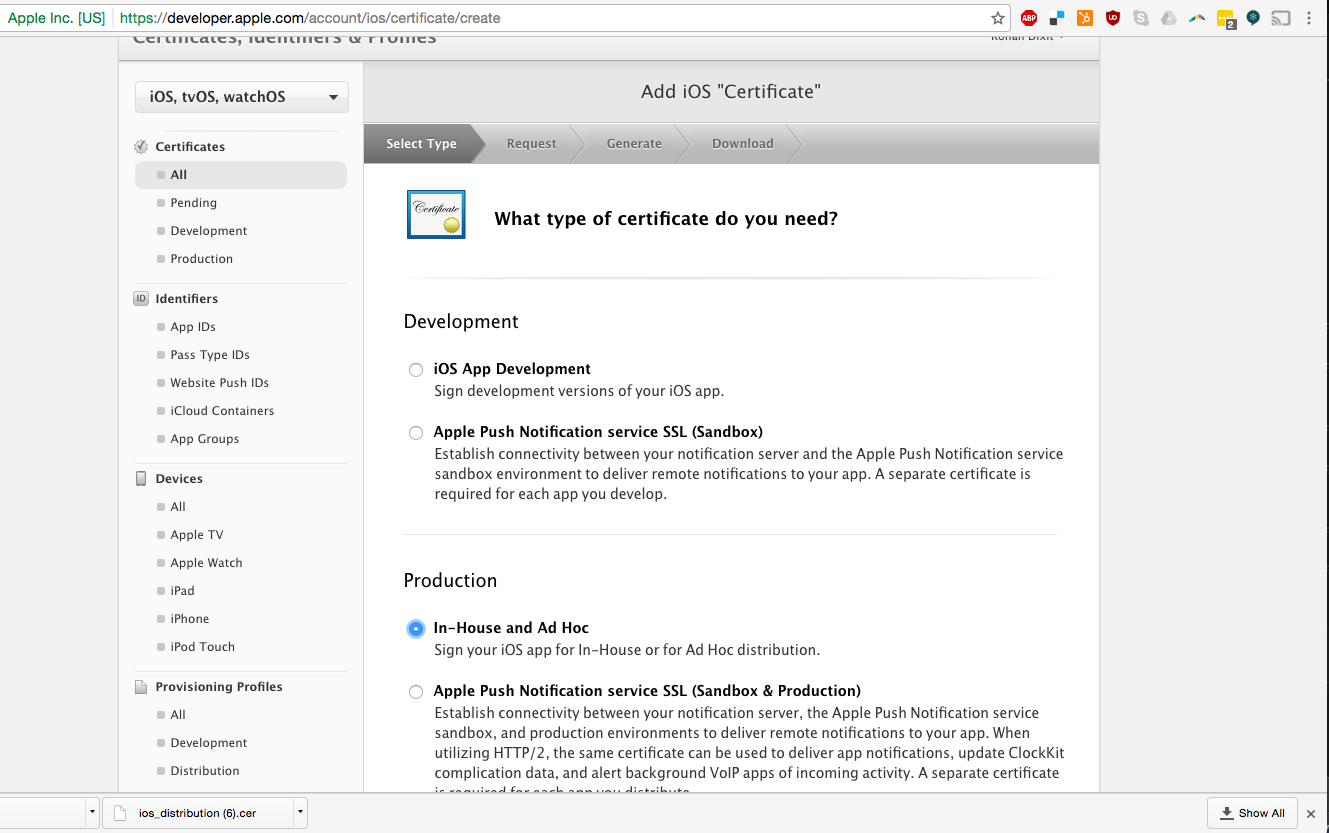The width and height of the screenshot is (1329, 833).
Task: Open All under Devices
Action: (x=178, y=507)
